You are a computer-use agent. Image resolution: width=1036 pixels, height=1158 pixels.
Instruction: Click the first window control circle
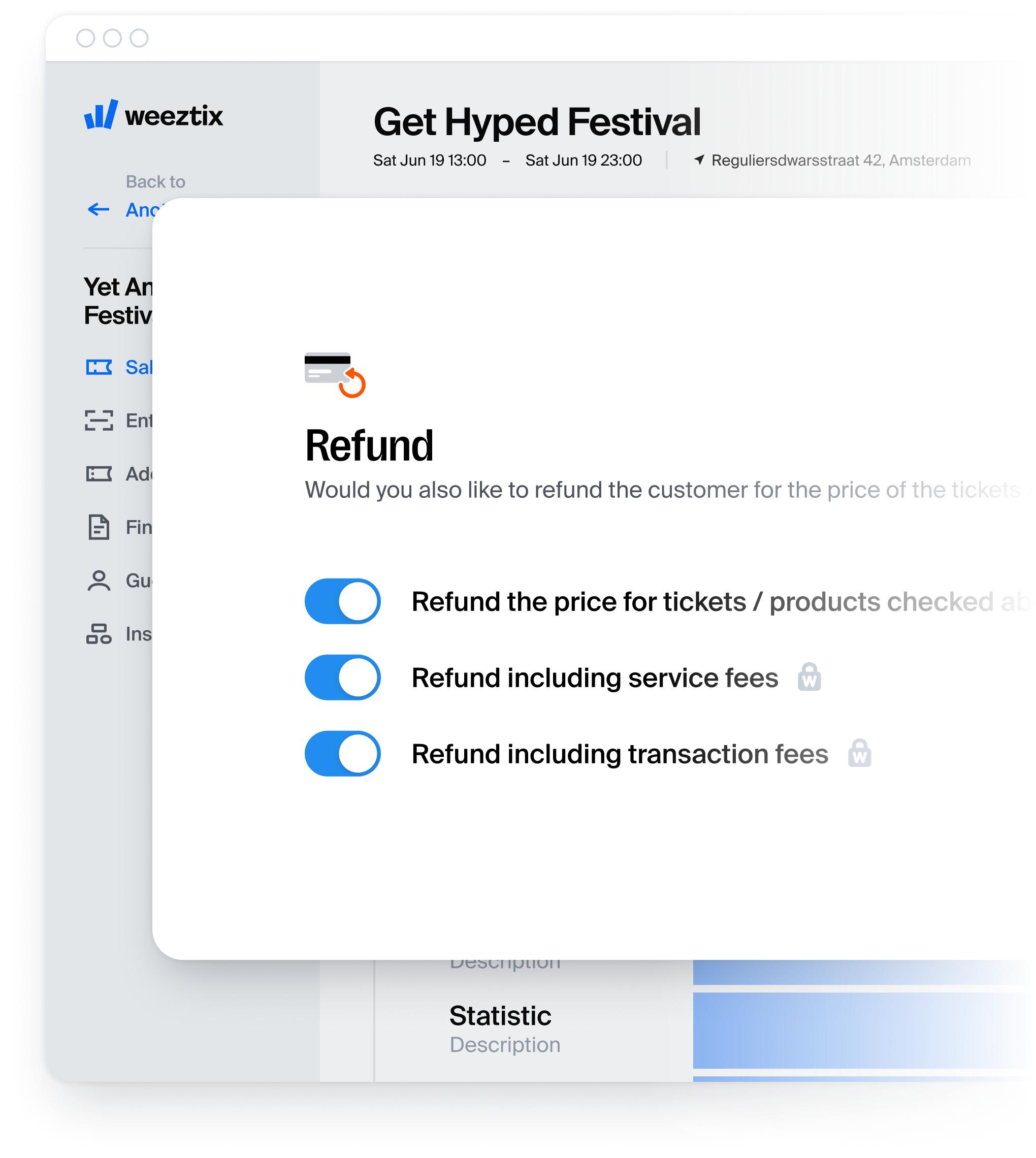point(85,38)
